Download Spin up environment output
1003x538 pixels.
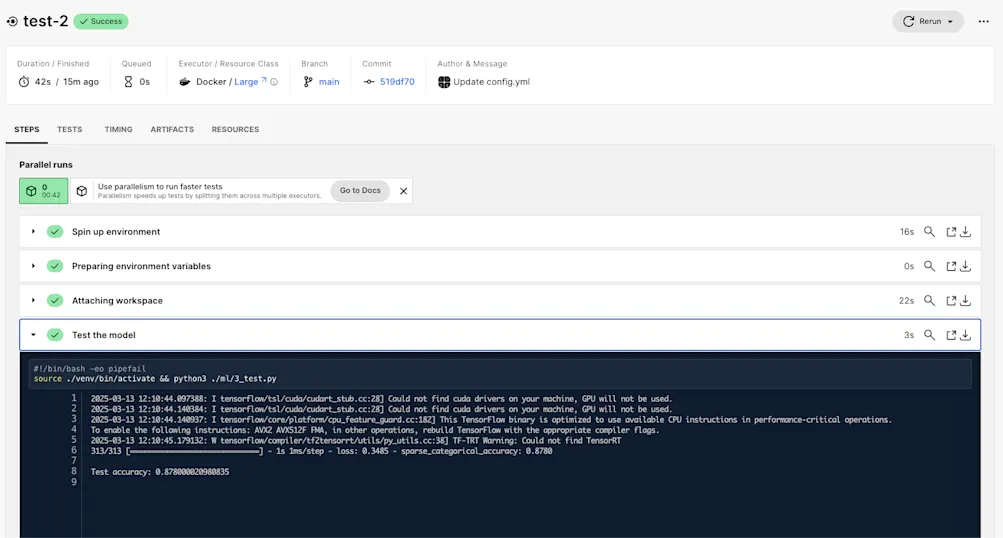[x=966, y=232]
